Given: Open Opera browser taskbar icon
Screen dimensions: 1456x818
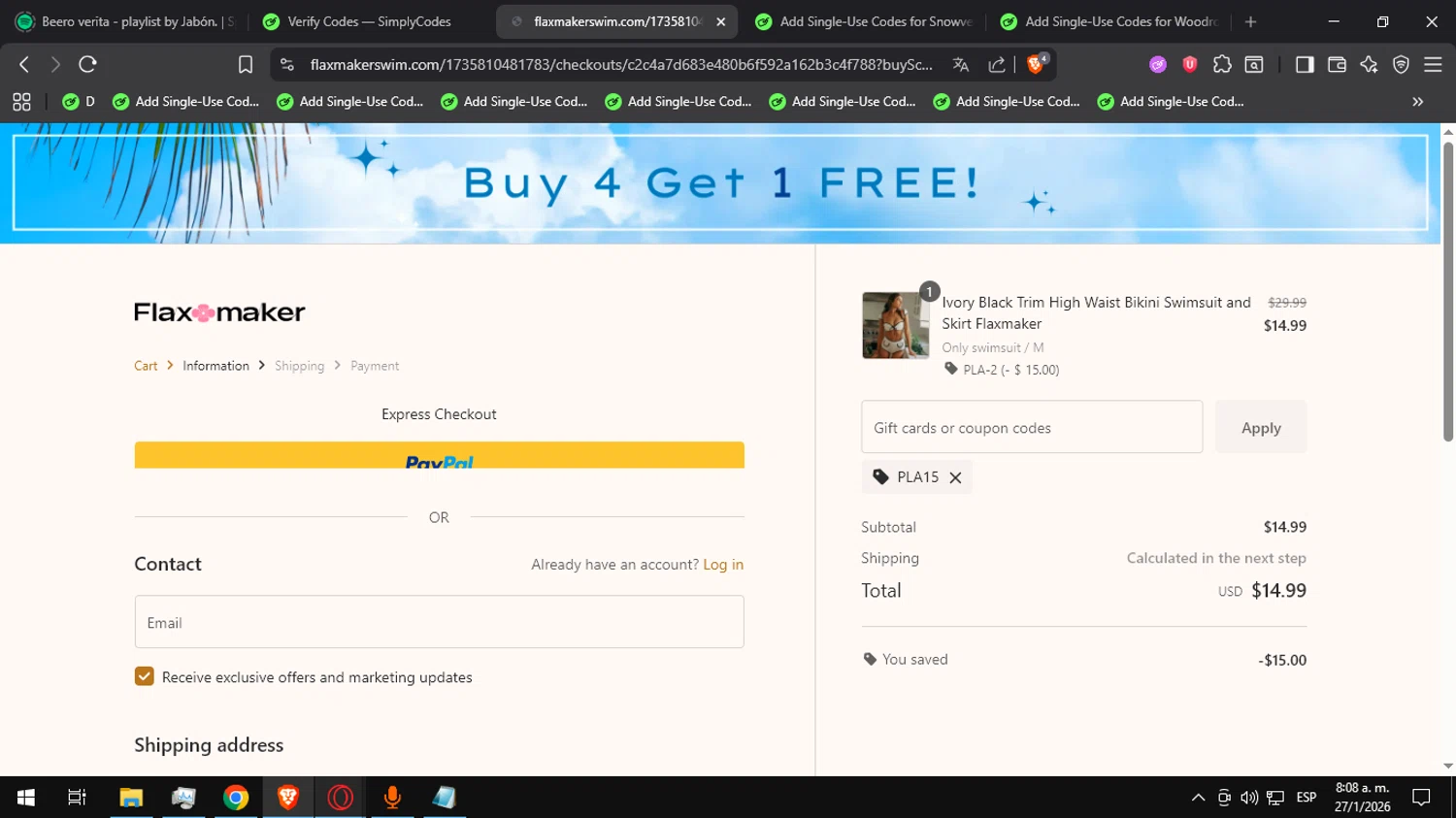Looking at the screenshot, I should tap(341, 798).
